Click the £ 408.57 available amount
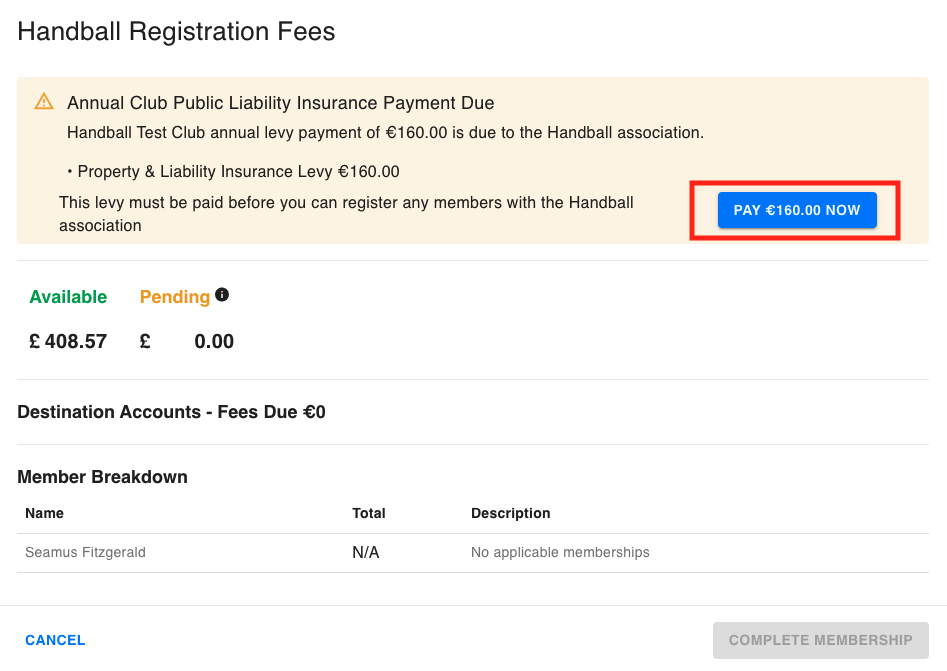This screenshot has height=671, width=947. [x=68, y=342]
